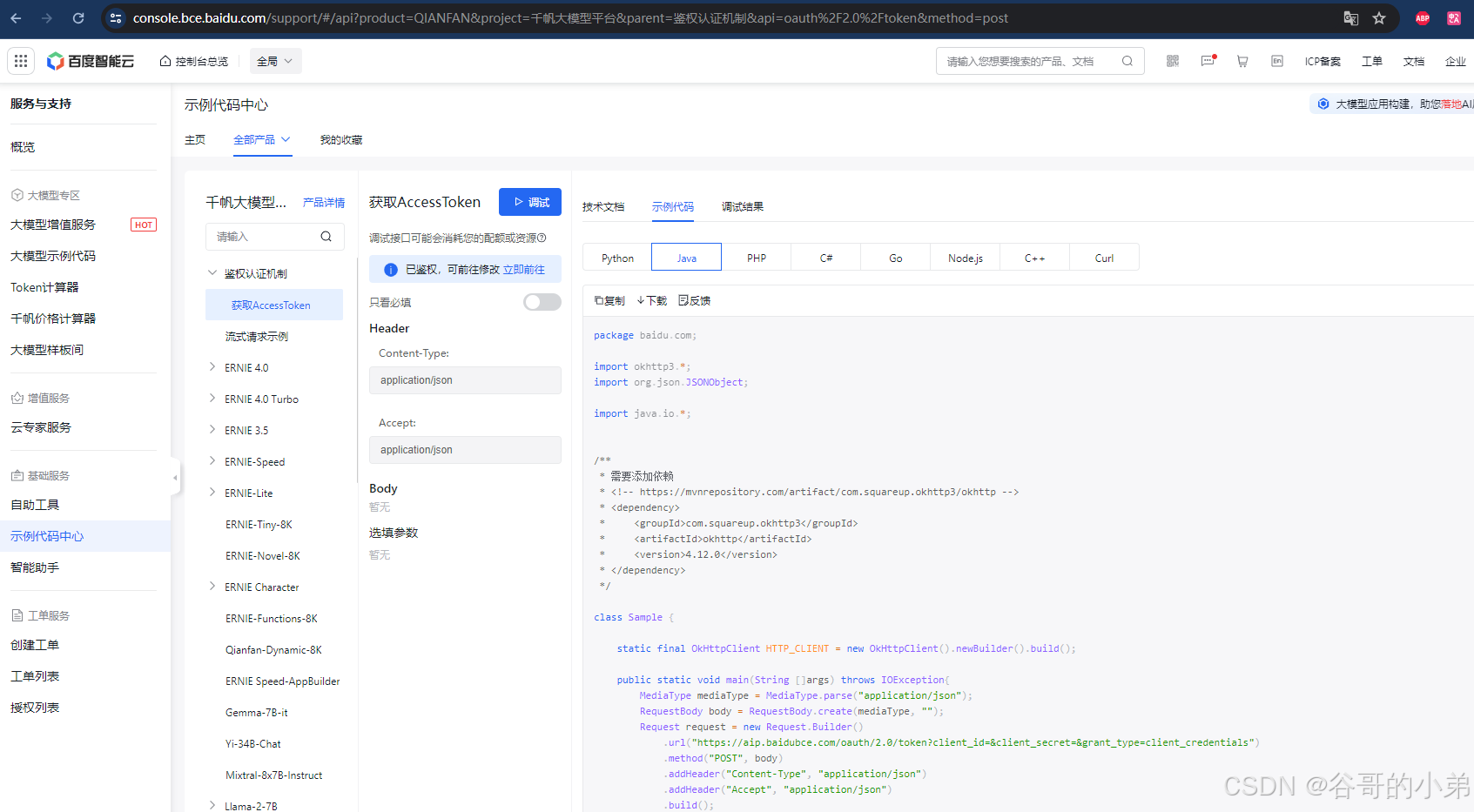This screenshot has width=1474, height=812.
Task: Open the product details link
Action: [324, 202]
